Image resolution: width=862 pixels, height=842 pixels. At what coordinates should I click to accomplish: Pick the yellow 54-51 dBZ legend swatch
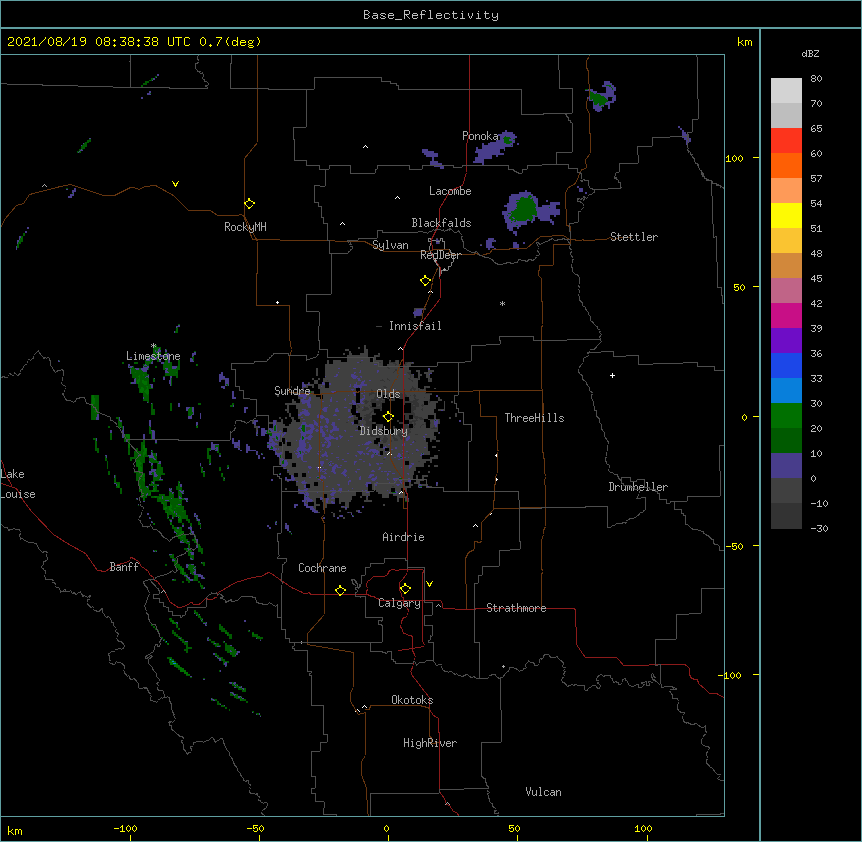pos(786,215)
